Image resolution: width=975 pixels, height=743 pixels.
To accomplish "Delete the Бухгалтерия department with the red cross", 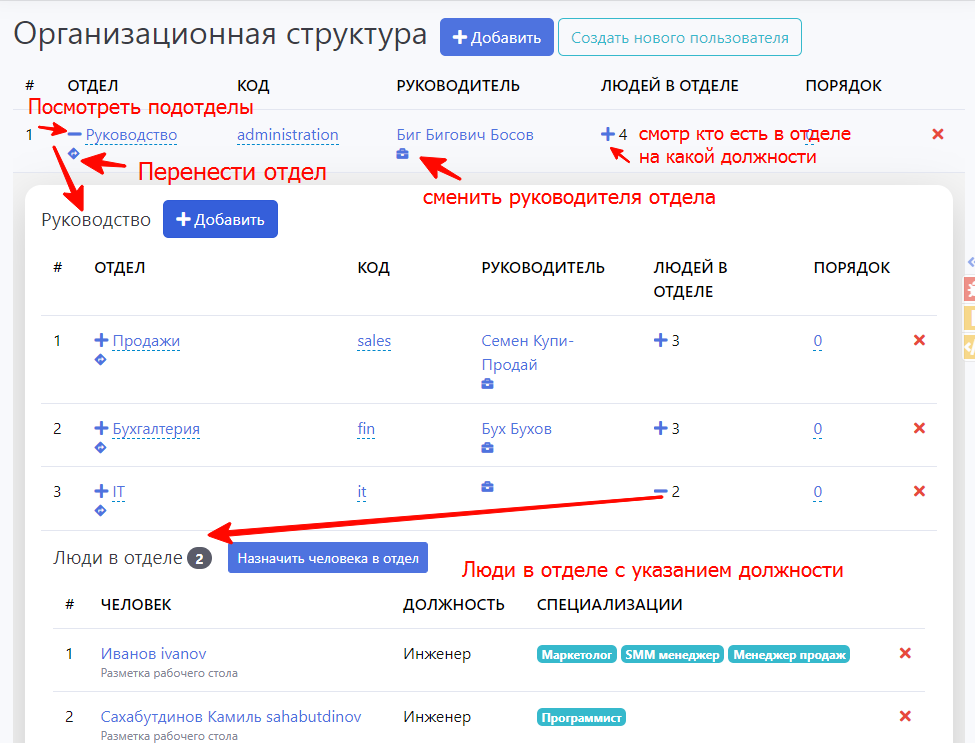I will (x=919, y=429).
